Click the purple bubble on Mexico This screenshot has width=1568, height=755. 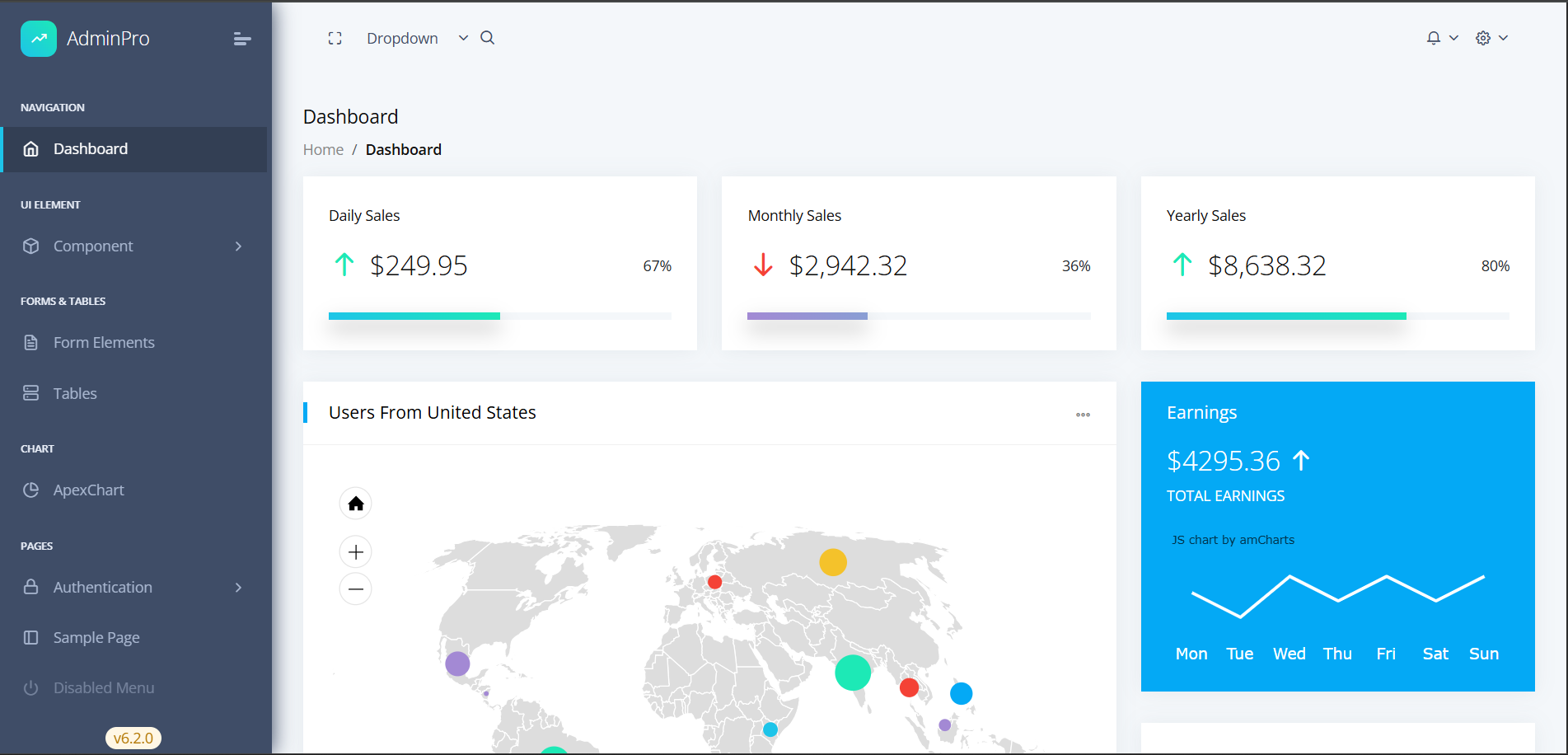(457, 664)
